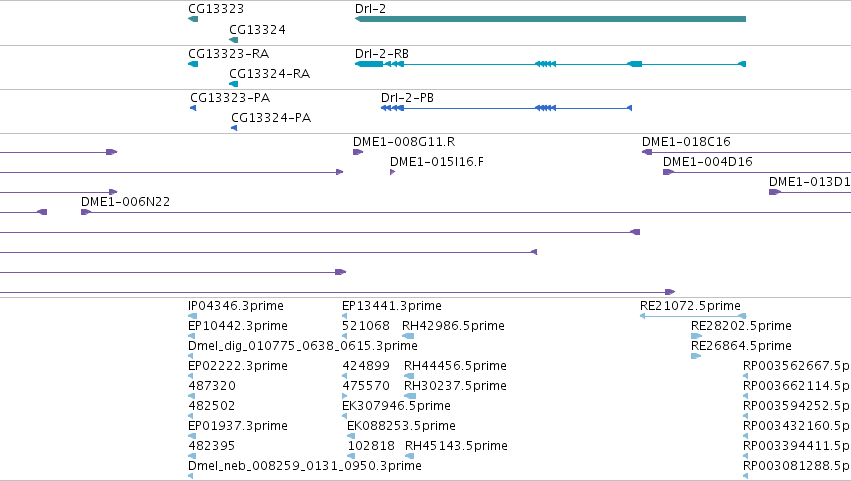Click the EP01937.3prime feature label
851x481 pixels.
(238, 426)
